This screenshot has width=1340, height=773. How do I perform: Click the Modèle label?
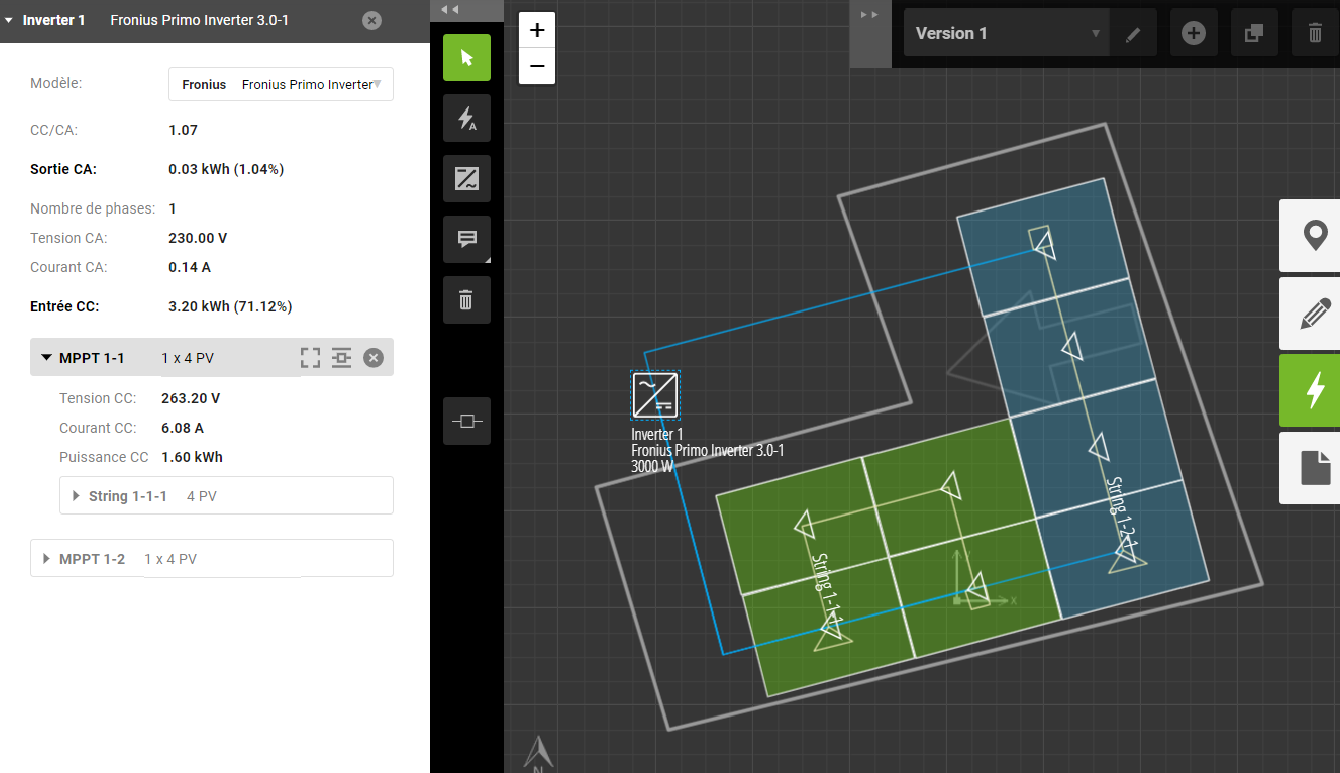56,83
